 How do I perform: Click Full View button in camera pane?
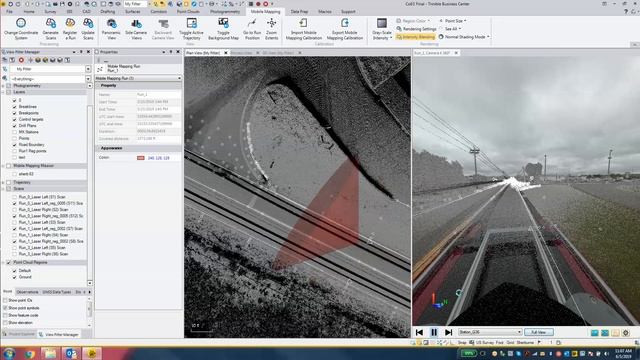click(539, 332)
